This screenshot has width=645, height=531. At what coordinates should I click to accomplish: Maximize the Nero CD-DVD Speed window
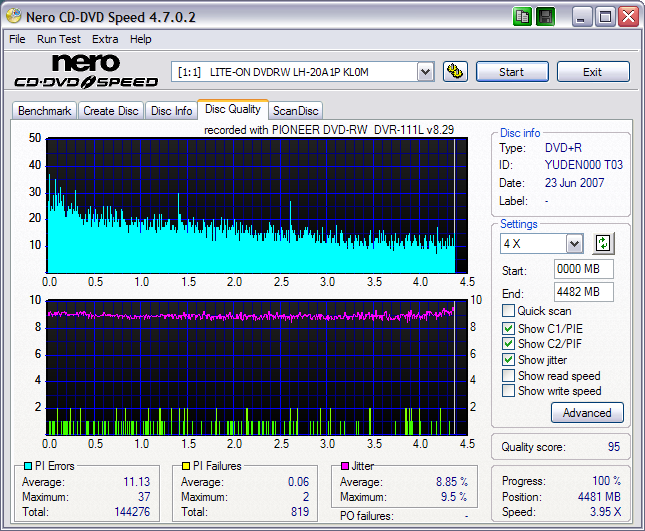[605, 16]
